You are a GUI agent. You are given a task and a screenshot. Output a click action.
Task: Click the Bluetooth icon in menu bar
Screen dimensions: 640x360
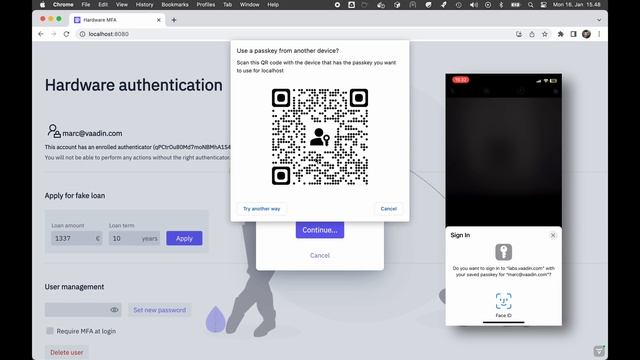pyautogui.click(x=501, y=5)
